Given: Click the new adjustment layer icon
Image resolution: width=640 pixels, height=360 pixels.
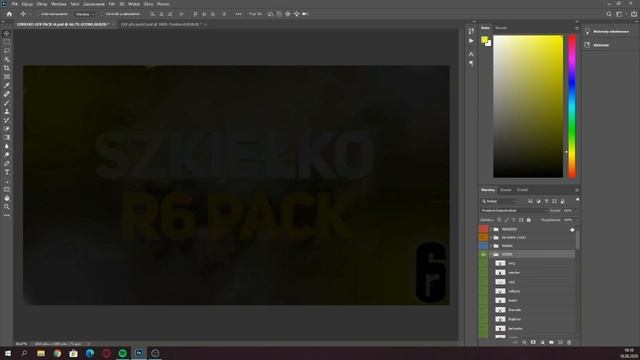Looking at the screenshot, I should (x=542, y=342).
